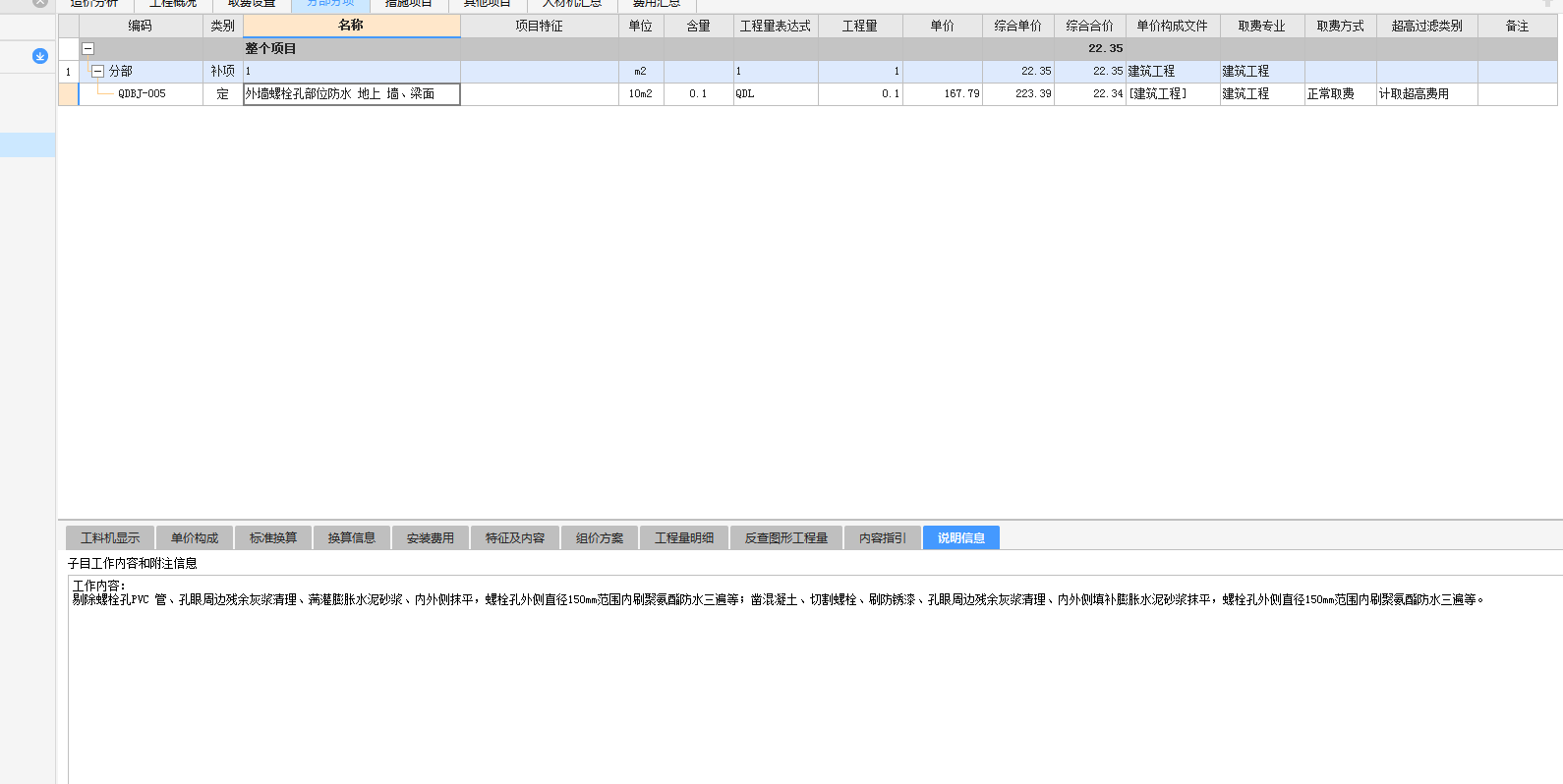Select the 换算信息 tab
Screen dimensions: 1563x784
point(352,537)
